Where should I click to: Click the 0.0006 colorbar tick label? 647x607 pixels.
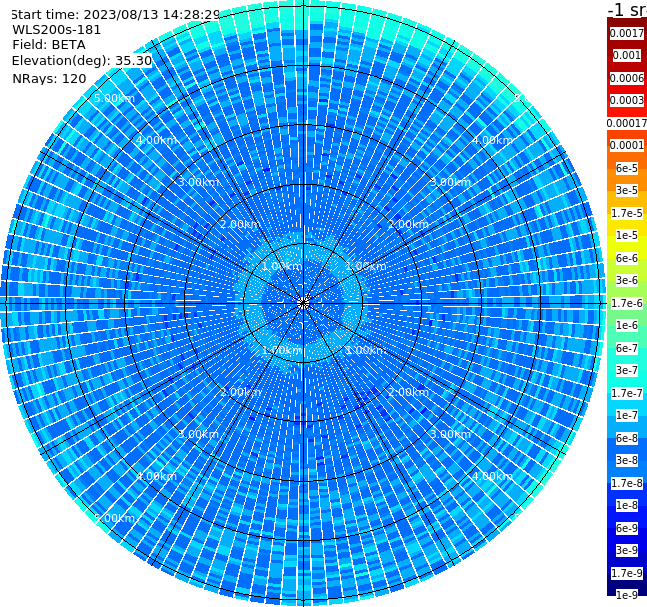pyautogui.click(x=627, y=78)
